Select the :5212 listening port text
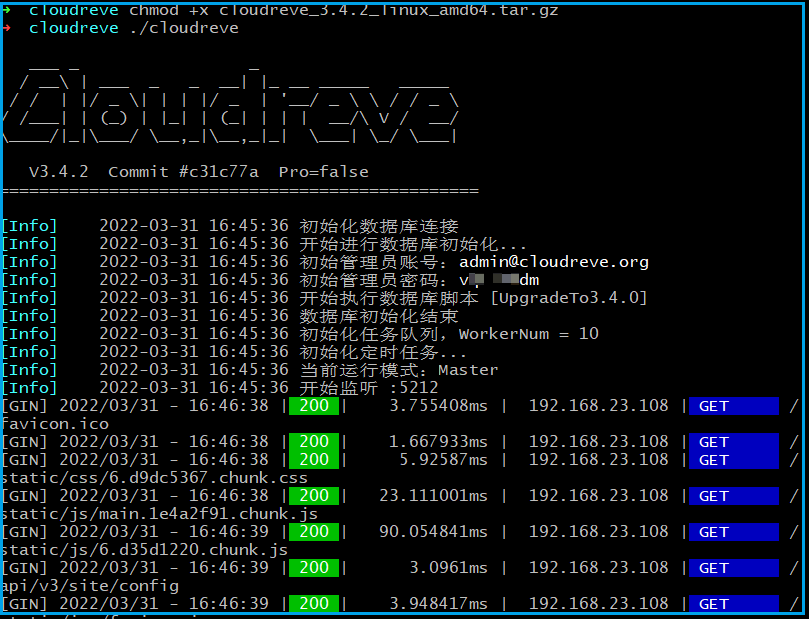809x619 pixels. click(414, 388)
